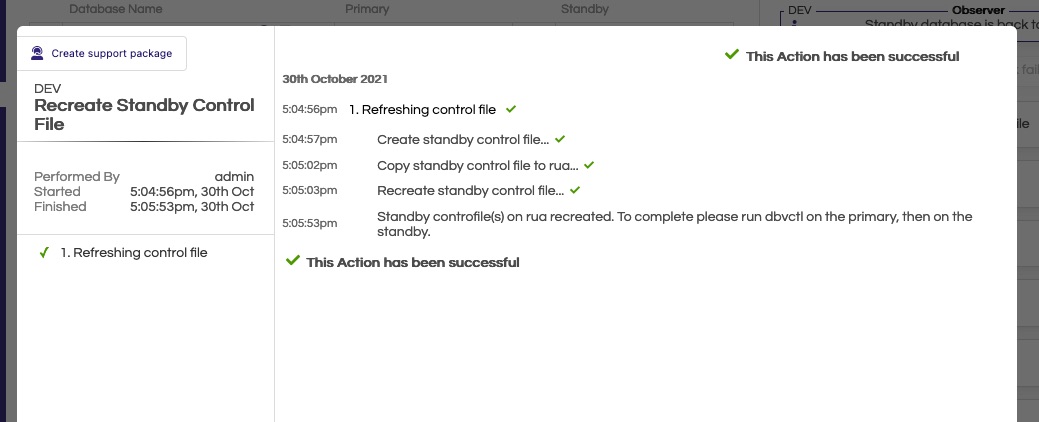Click sidebar checkmark for step 1
This screenshot has height=422, width=1039.
[44, 252]
